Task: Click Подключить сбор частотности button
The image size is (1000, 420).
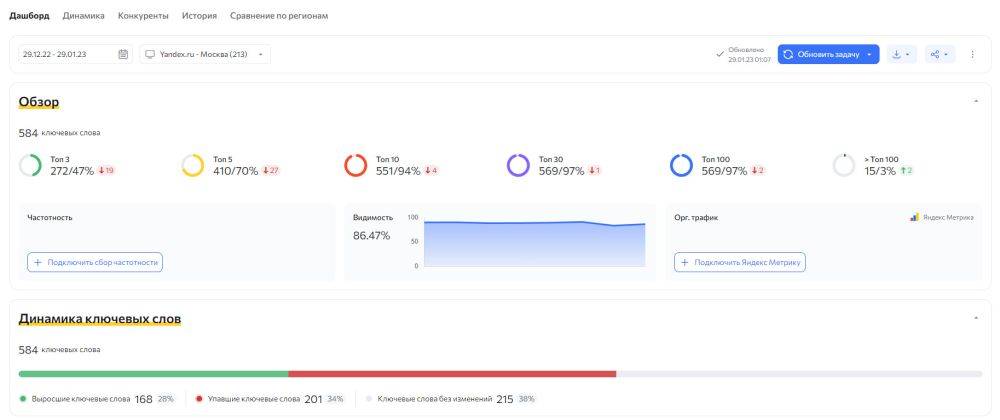Action: click(x=95, y=262)
